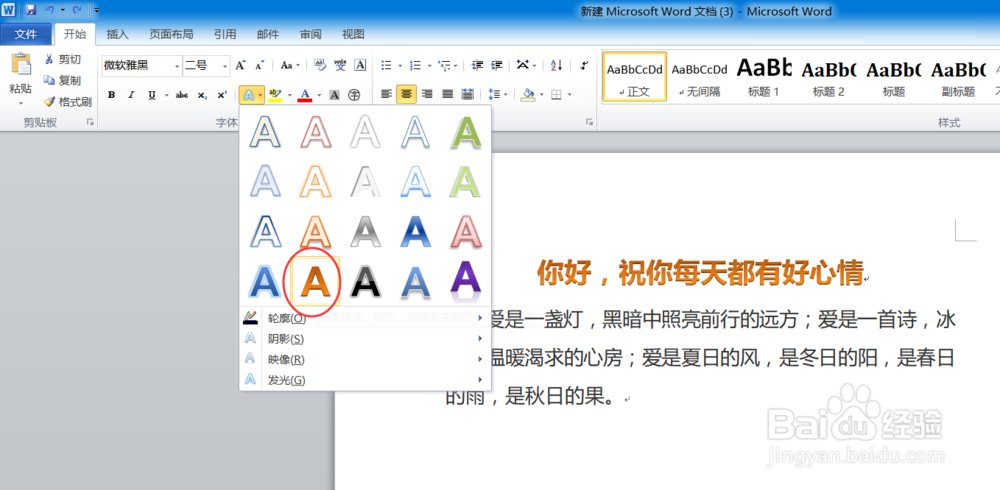1000x490 pixels.
Task: Click the Clear Formatting icon
Action: pyautogui.click(x=320, y=65)
